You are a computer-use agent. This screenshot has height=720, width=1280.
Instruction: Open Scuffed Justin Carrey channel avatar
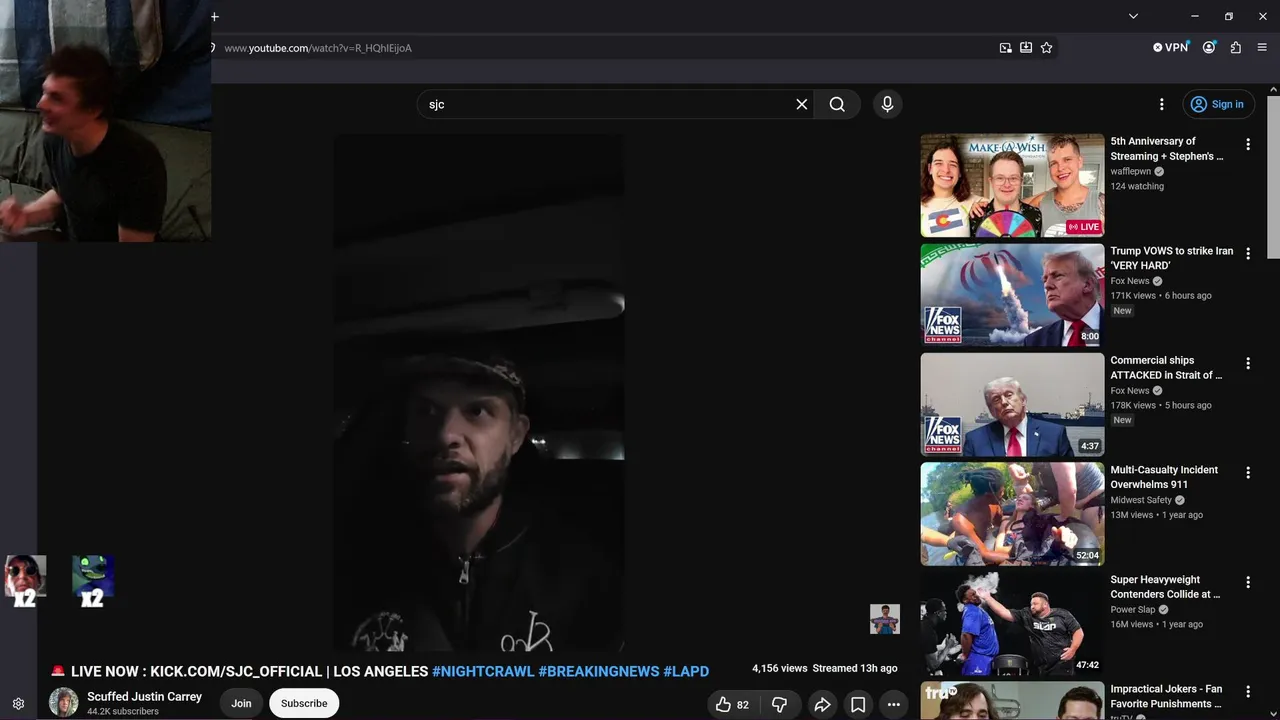[x=64, y=702]
